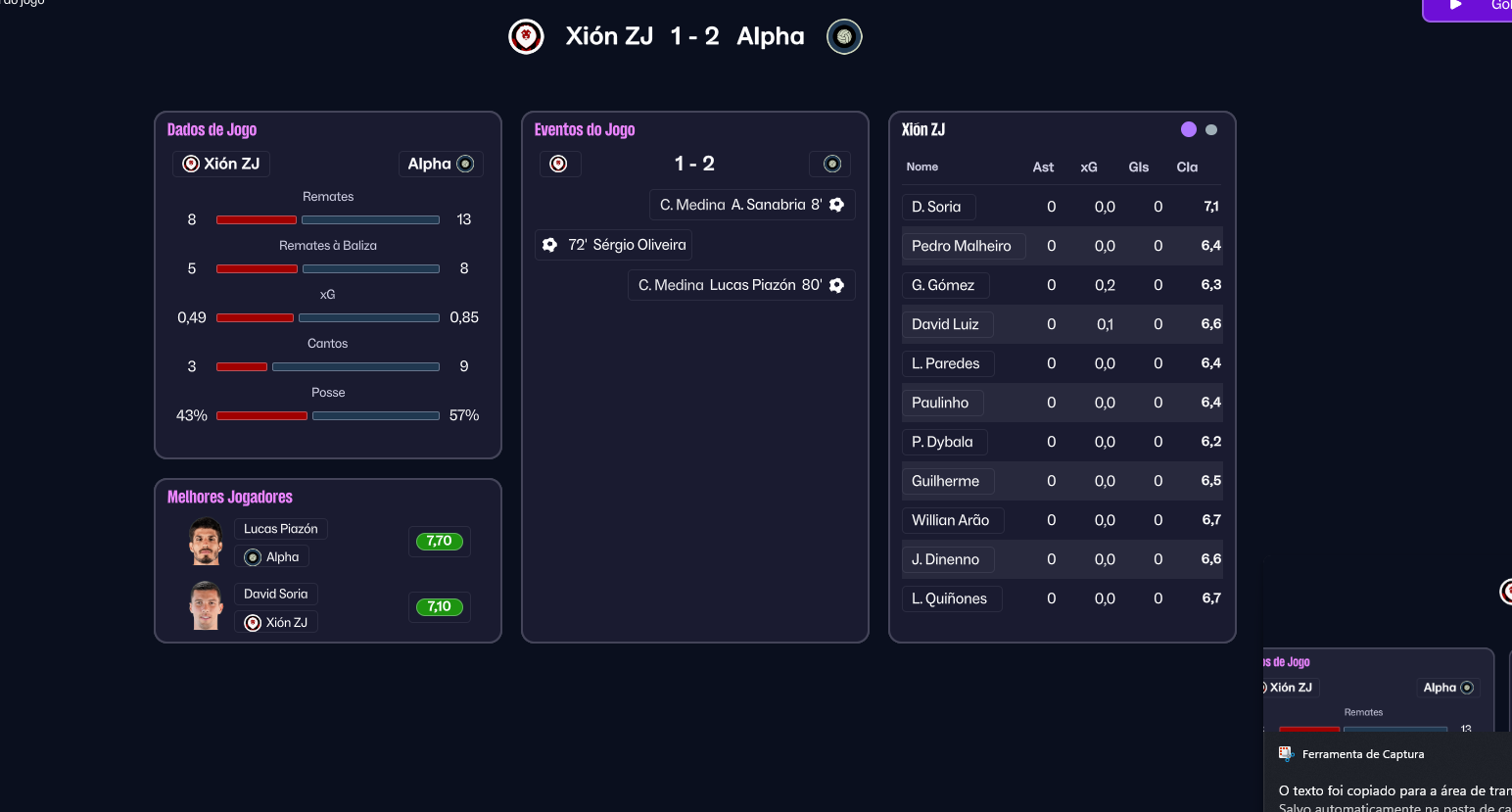Switch to Alpha with the grey dot
The width and height of the screenshot is (1512, 812).
(x=1211, y=129)
